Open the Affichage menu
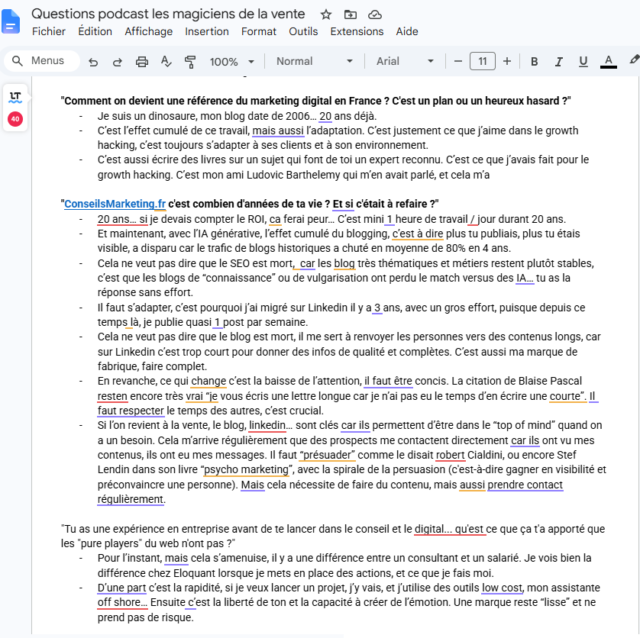The height and width of the screenshot is (638, 640). click(149, 31)
